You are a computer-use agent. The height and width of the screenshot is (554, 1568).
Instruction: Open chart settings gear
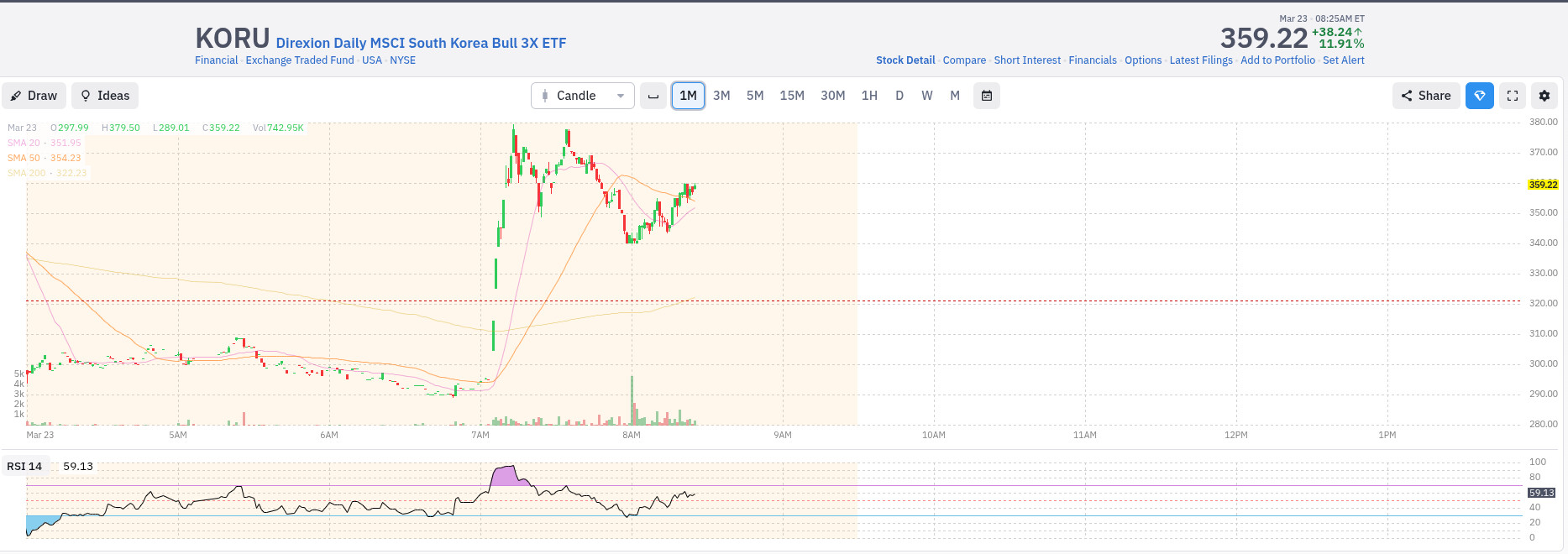pyautogui.click(x=1544, y=96)
